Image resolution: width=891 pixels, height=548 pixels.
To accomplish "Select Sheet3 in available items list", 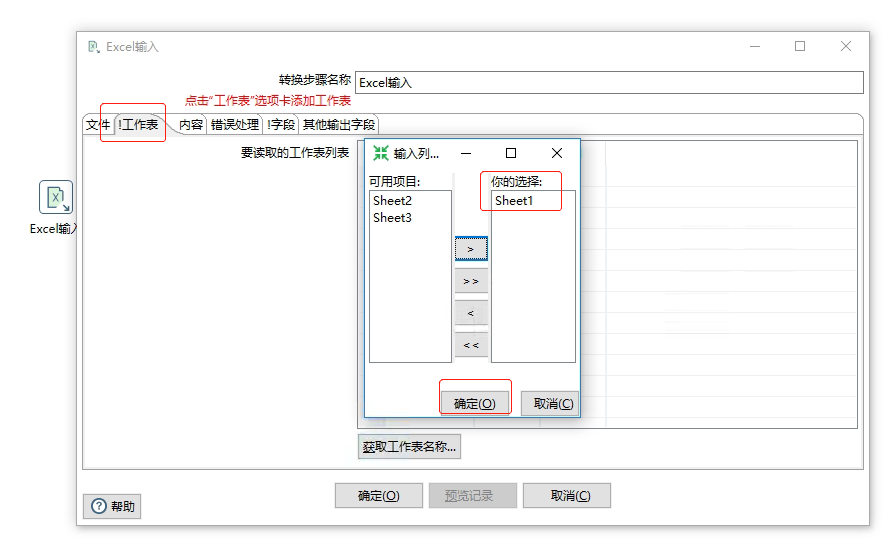I will pyautogui.click(x=392, y=218).
